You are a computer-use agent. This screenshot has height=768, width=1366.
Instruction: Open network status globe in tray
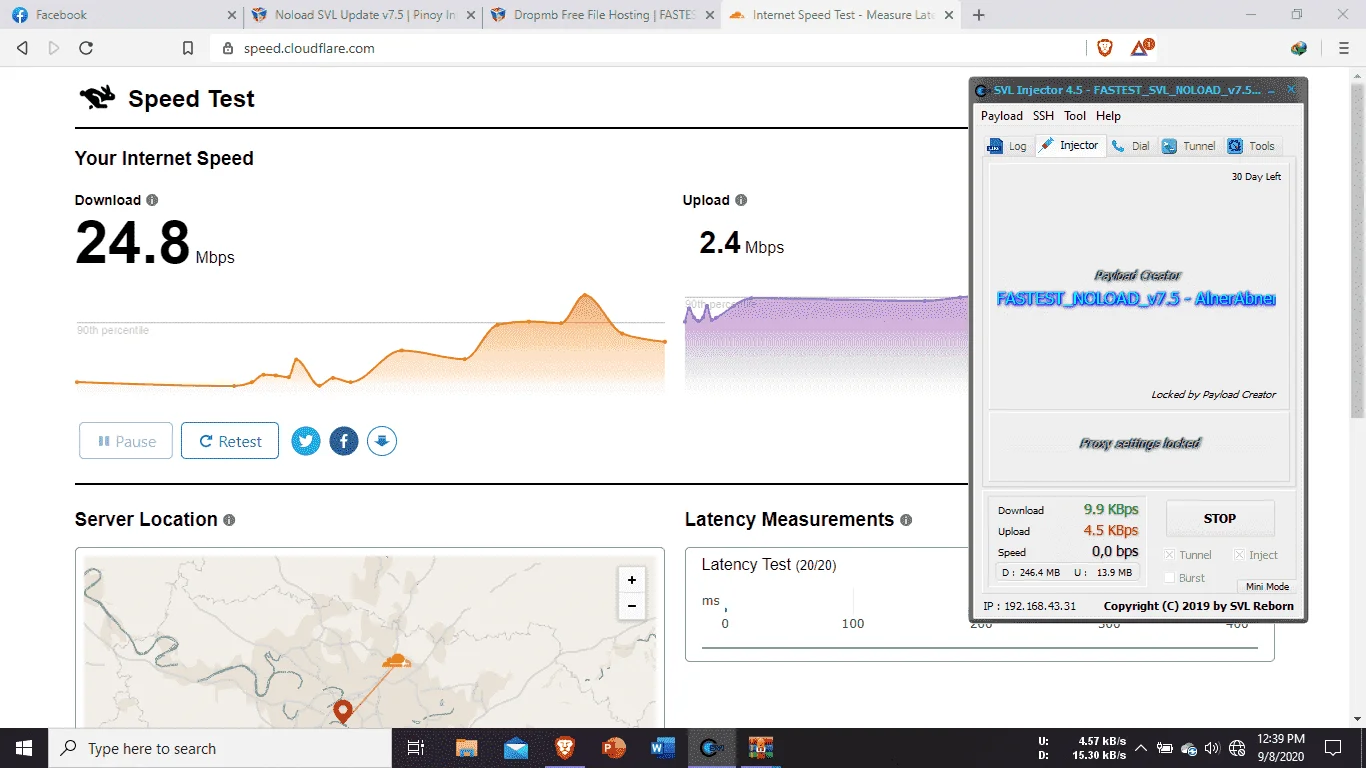(x=1237, y=748)
